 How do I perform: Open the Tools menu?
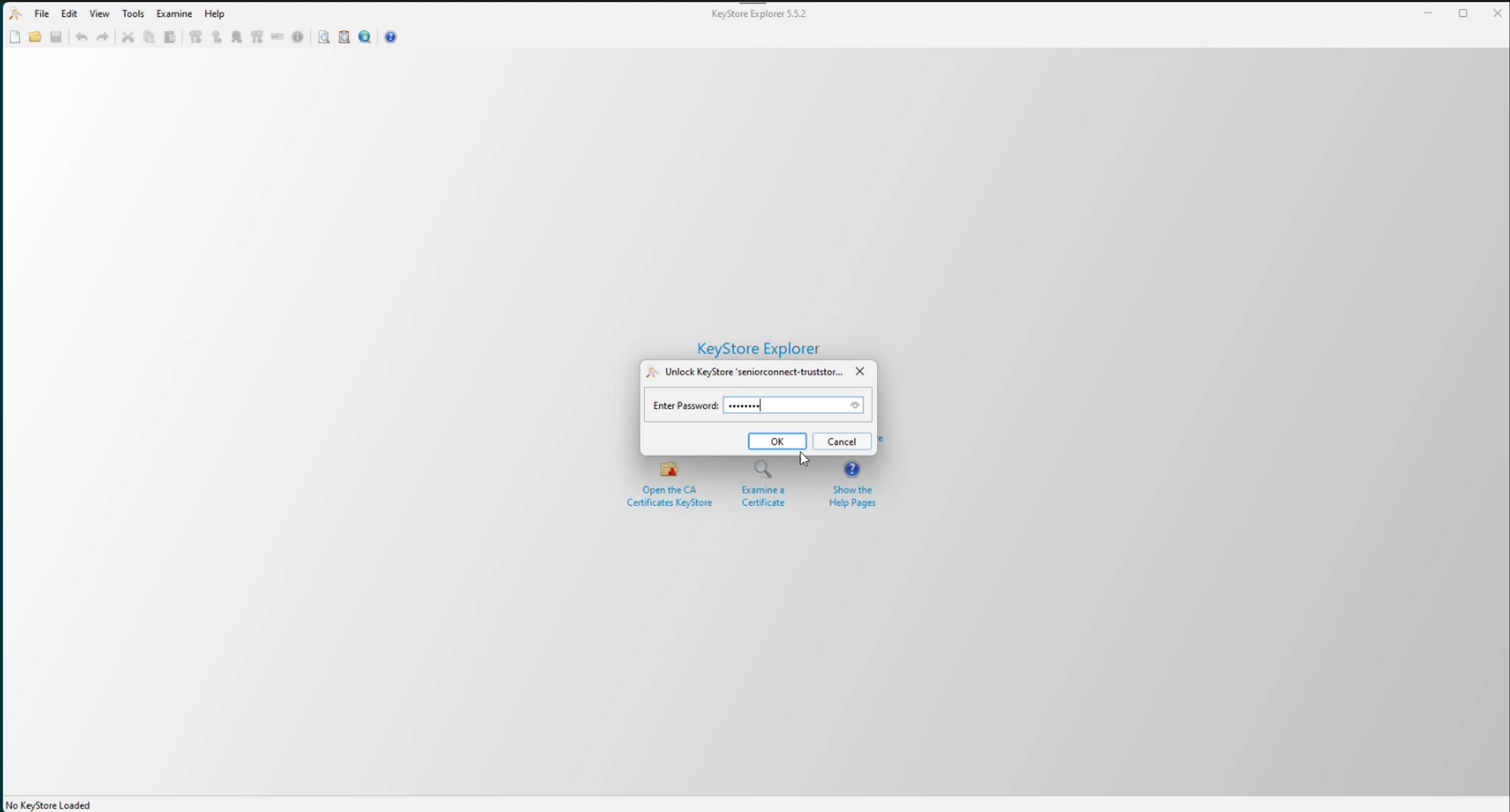133,14
